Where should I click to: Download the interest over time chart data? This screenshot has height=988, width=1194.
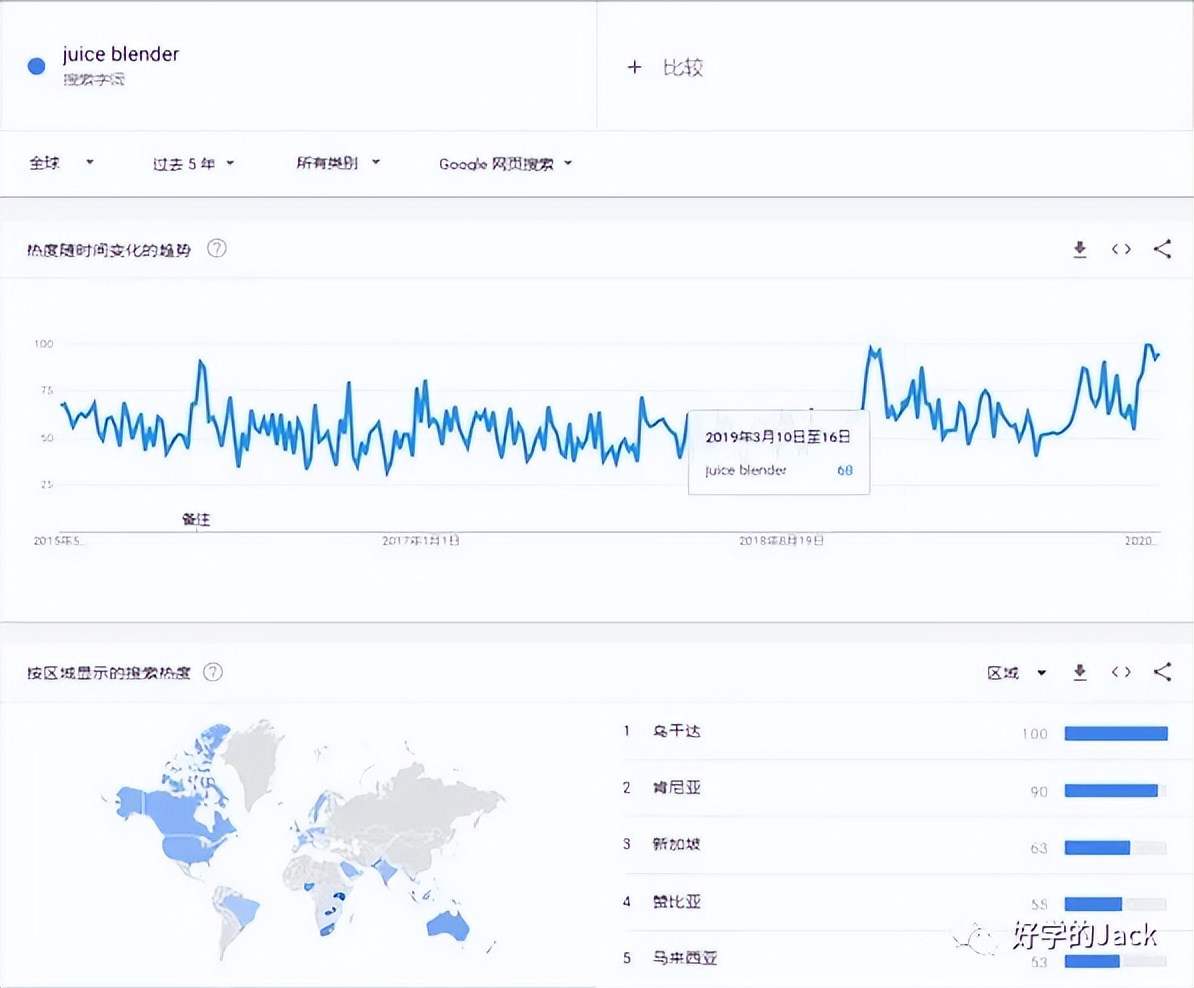coord(1080,250)
